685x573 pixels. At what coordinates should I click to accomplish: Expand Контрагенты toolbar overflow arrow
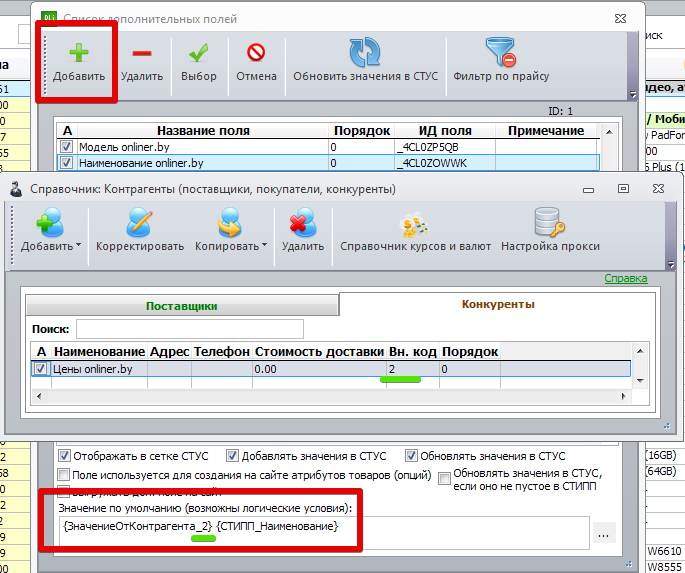[671, 264]
